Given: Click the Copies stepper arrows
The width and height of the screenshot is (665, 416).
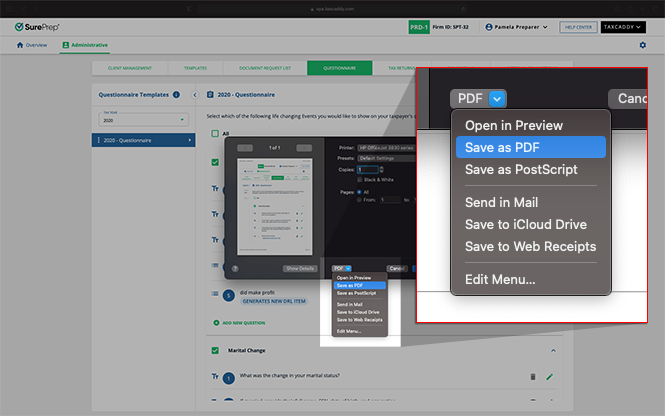Looking at the screenshot, I should 382,170.
